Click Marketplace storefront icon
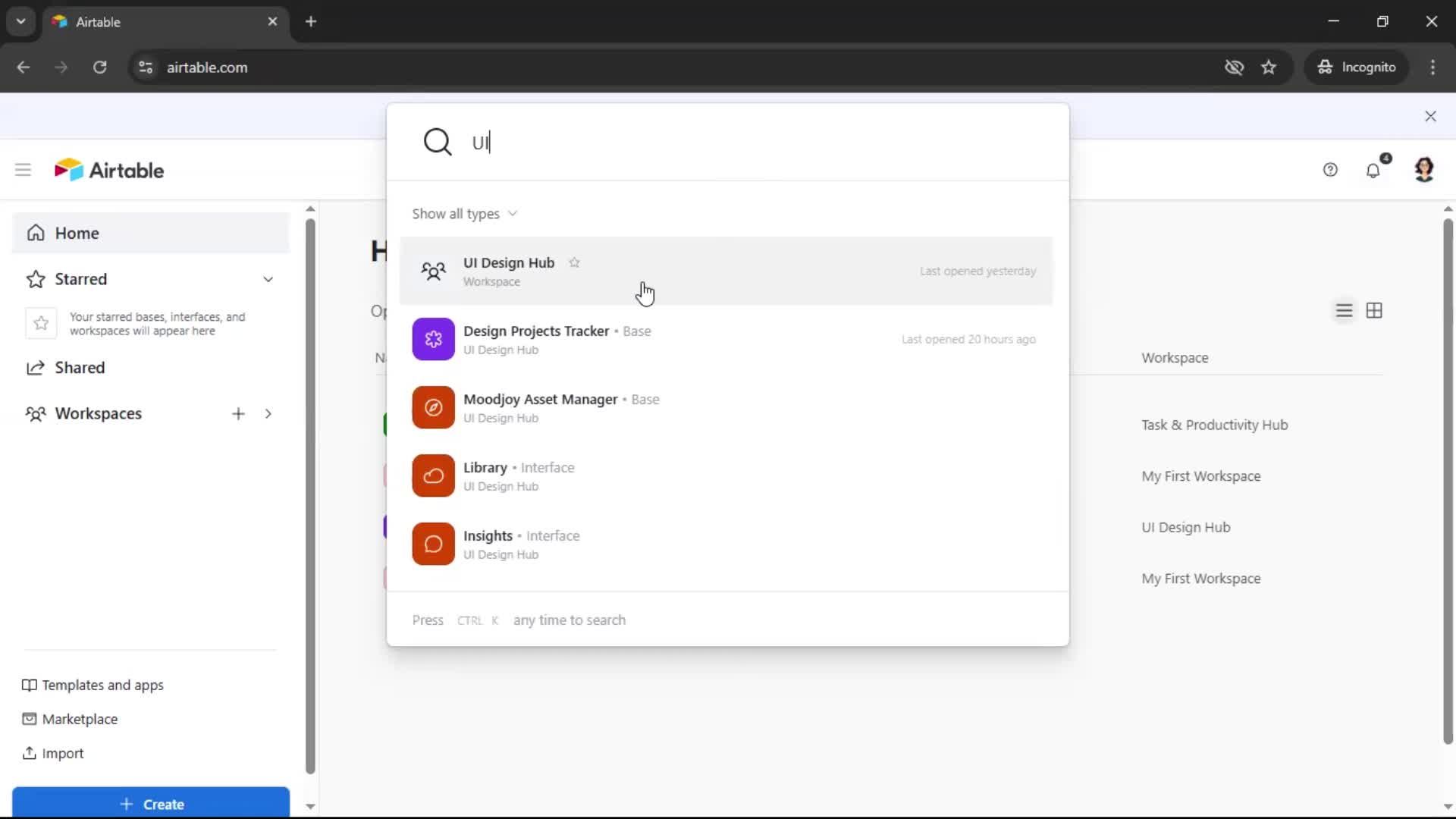The width and height of the screenshot is (1456, 819). (29, 719)
